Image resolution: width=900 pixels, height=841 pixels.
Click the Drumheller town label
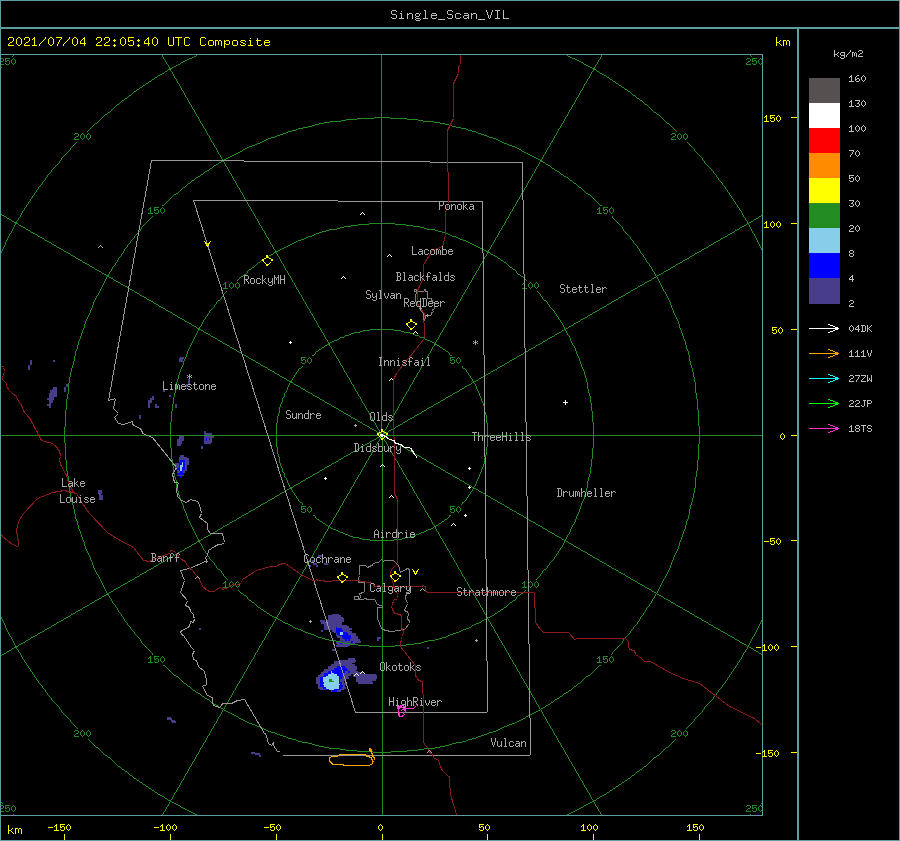pyautogui.click(x=586, y=493)
